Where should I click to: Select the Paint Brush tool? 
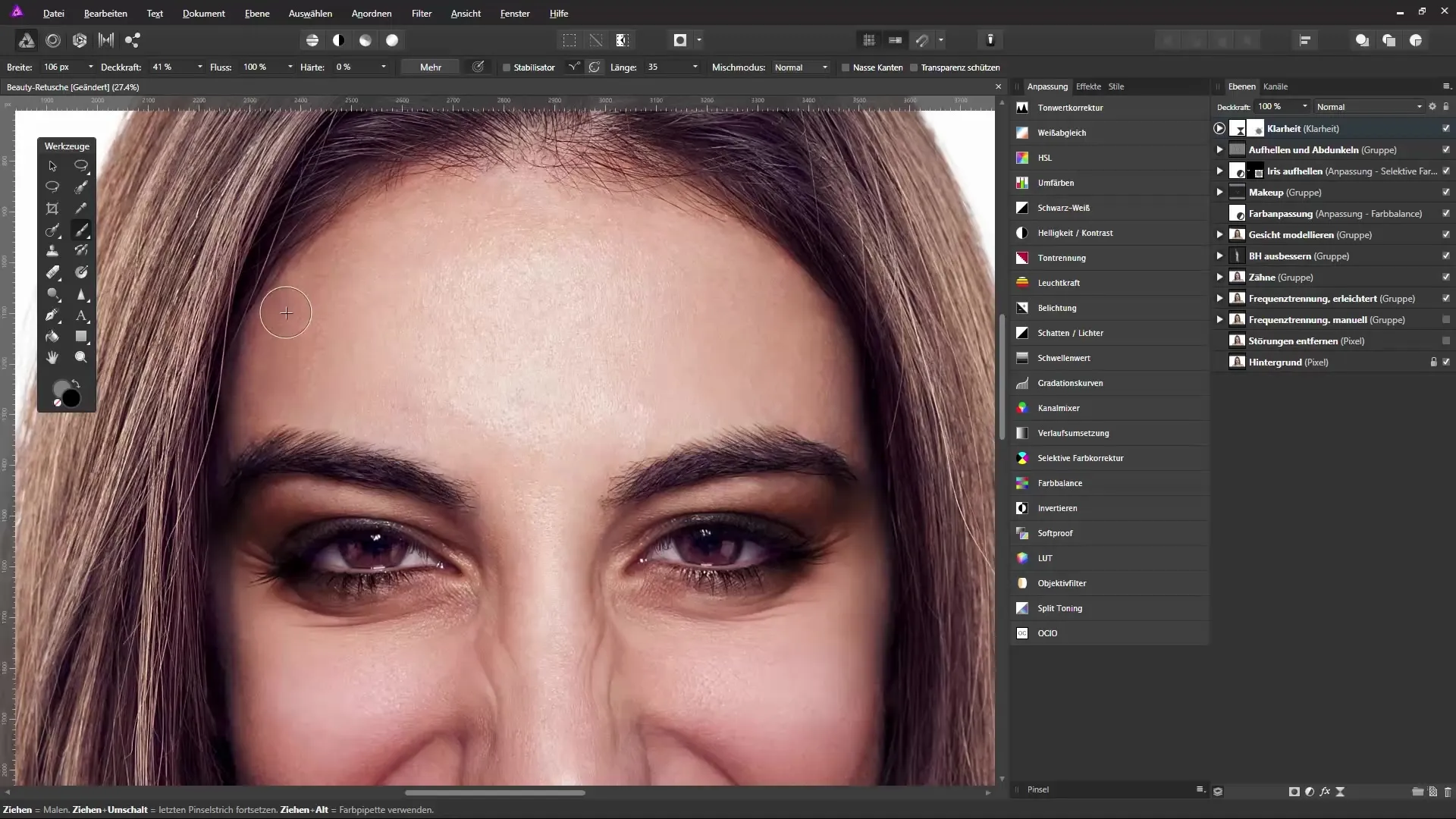pos(81,229)
